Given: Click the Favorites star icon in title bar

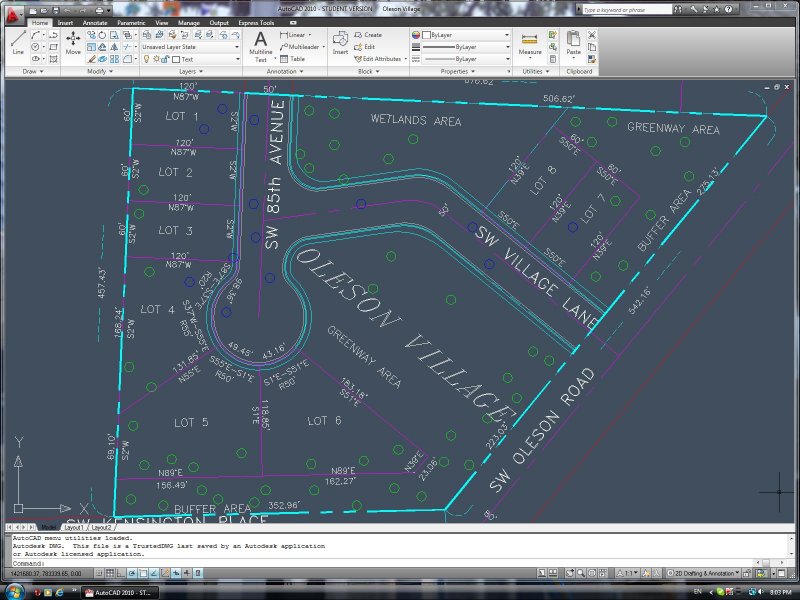Looking at the screenshot, I should point(717,9).
